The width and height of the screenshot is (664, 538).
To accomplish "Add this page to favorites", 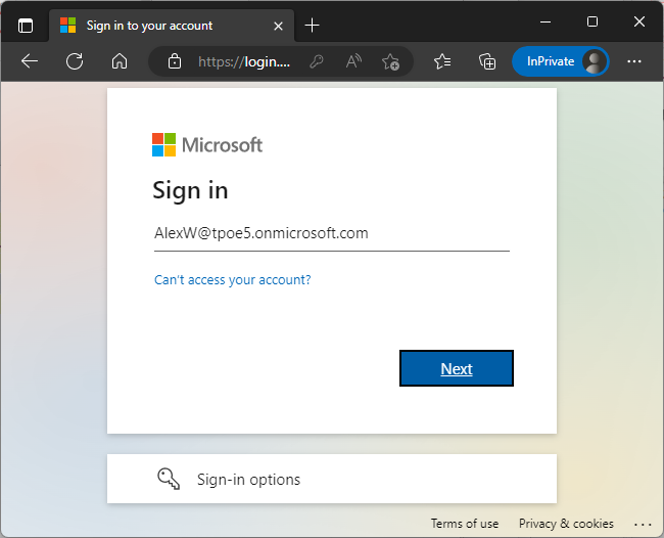I will point(390,62).
